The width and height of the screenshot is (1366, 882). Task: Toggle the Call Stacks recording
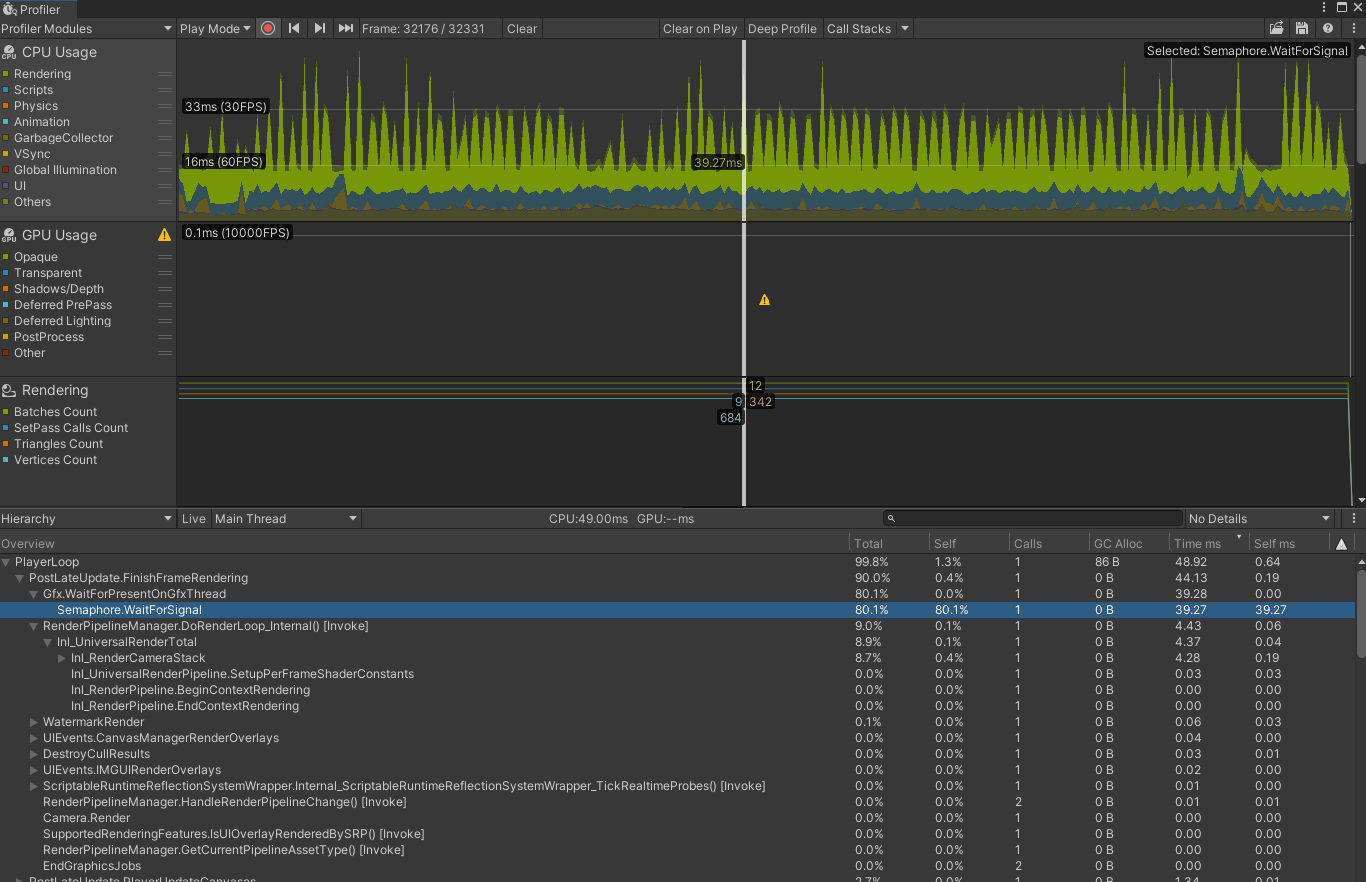pos(858,29)
